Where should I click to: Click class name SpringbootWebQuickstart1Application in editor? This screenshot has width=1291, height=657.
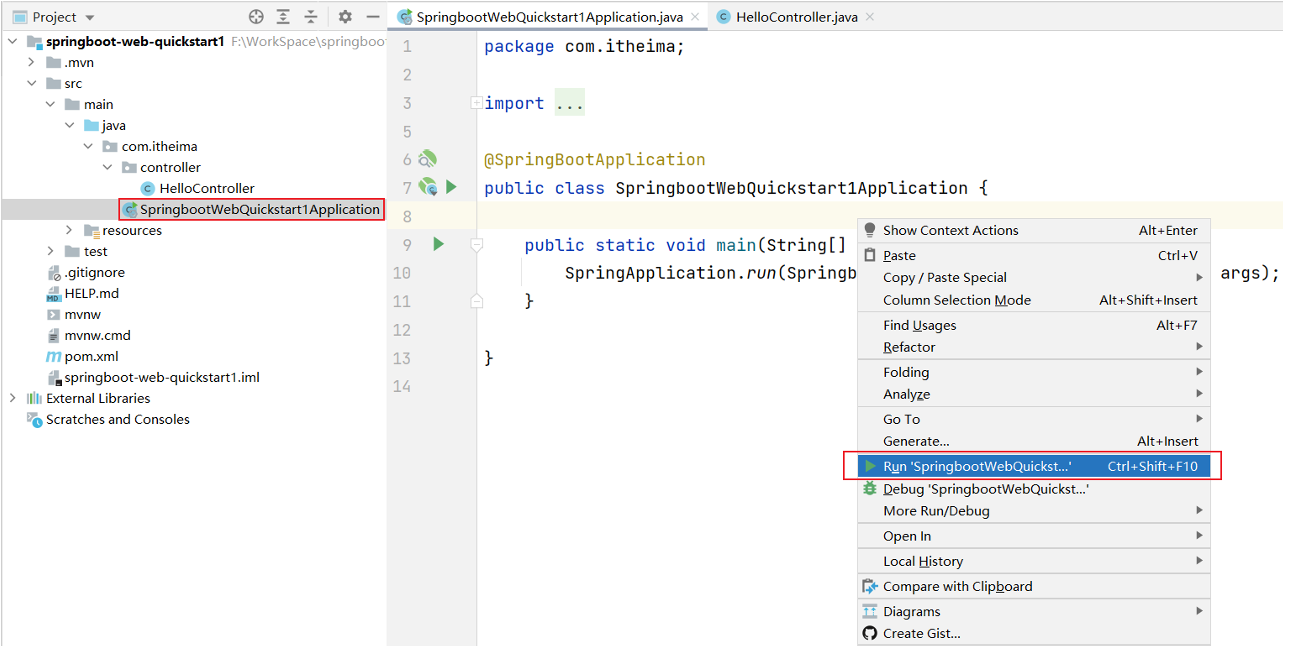[x=791, y=188]
